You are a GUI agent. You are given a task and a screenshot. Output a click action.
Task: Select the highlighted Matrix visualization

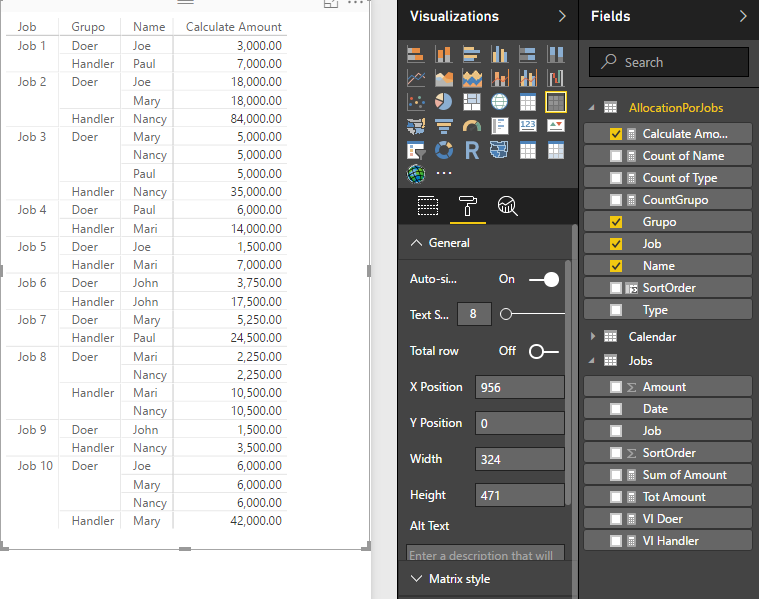pos(556,102)
